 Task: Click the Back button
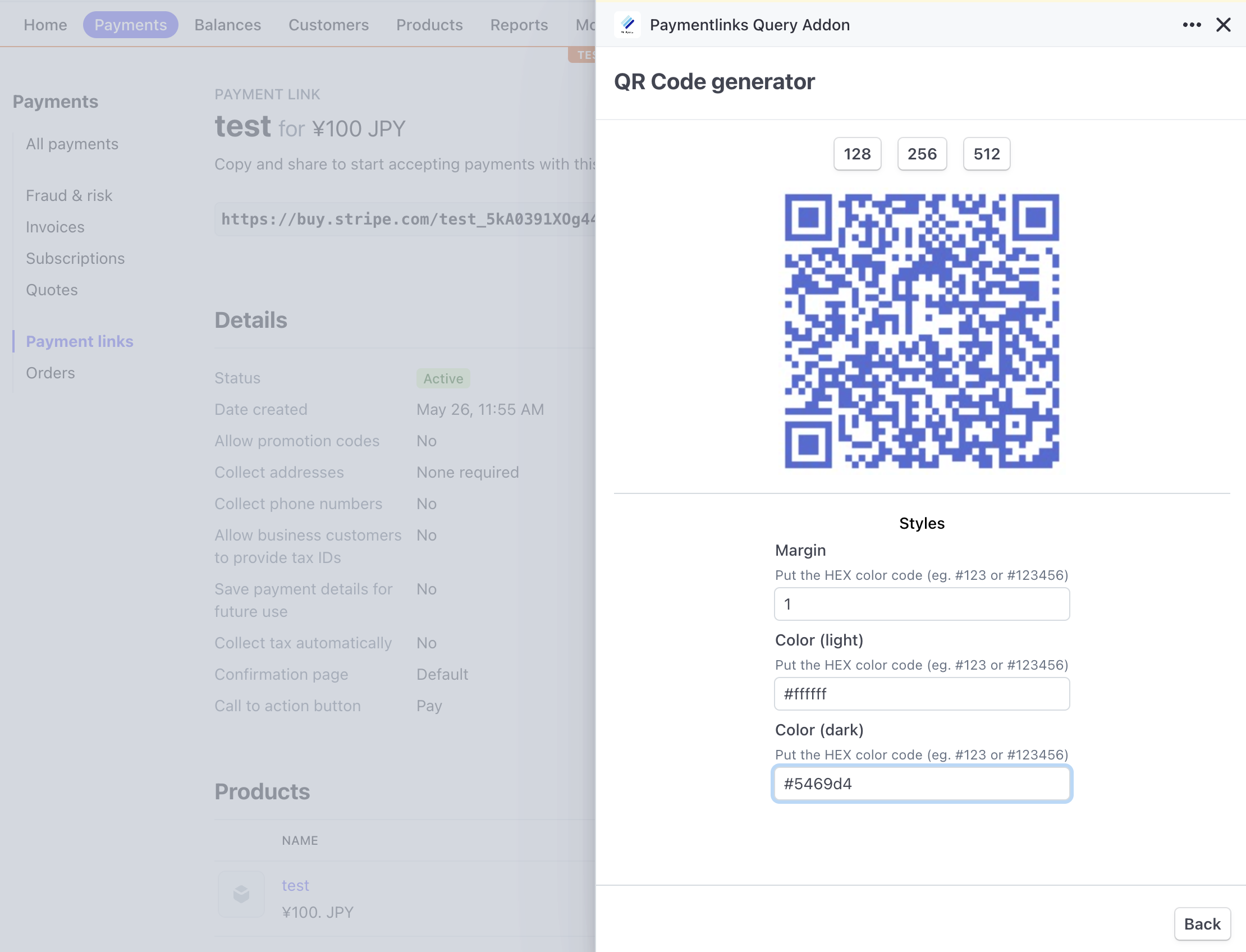click(1202, 924)
